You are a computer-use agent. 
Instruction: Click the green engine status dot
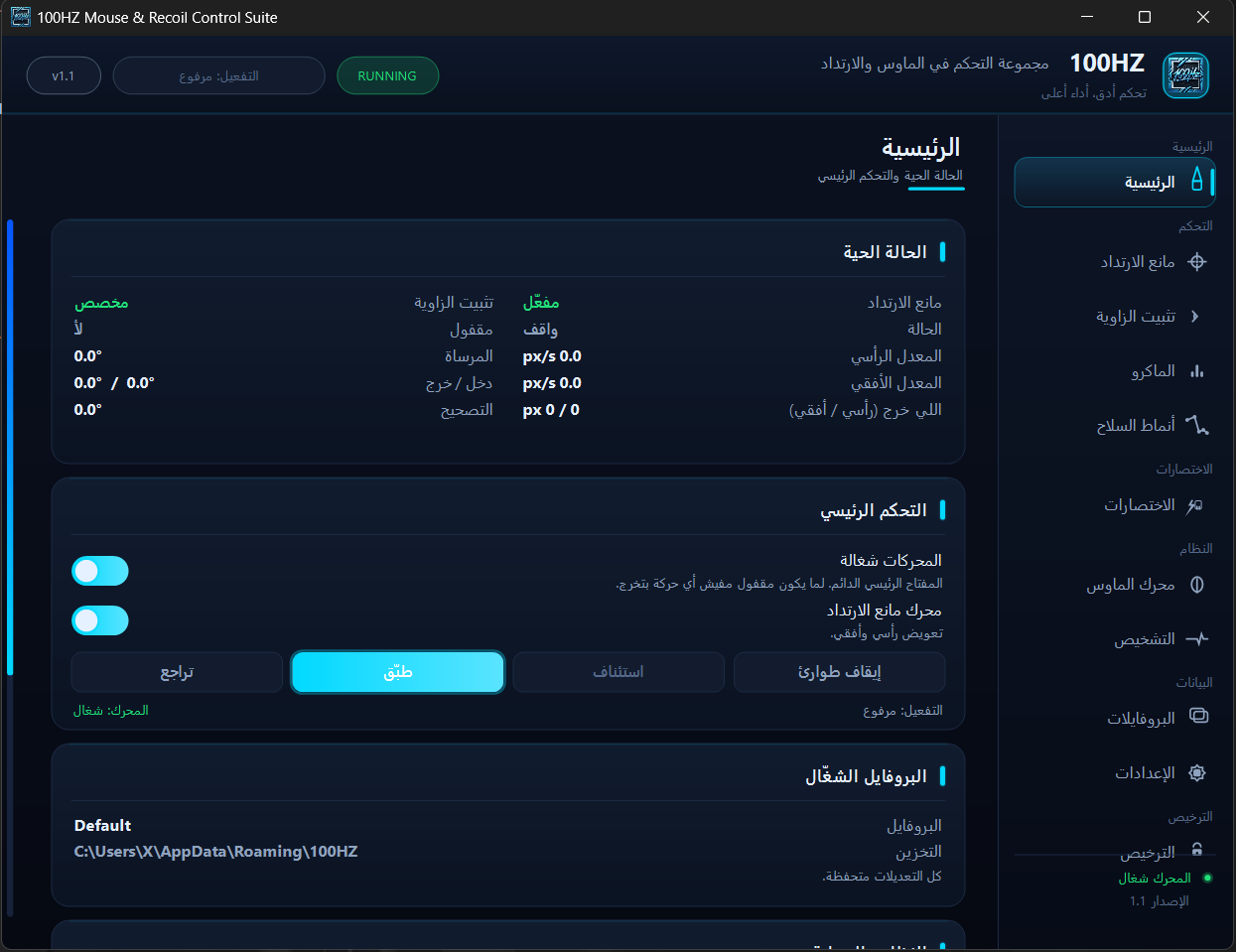click(1207, 878)
